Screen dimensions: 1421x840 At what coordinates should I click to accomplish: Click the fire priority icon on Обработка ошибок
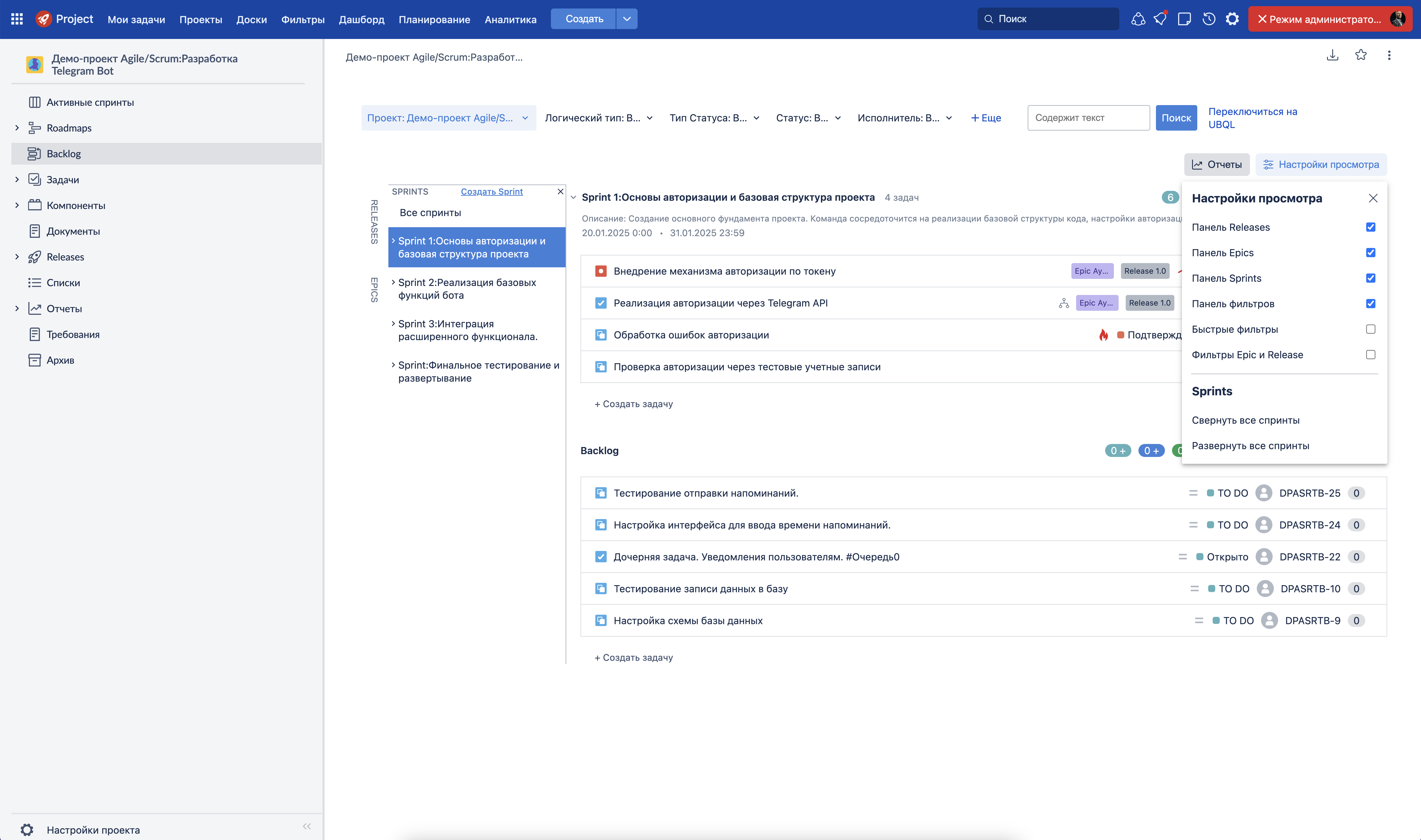[x=1103, y=335]
